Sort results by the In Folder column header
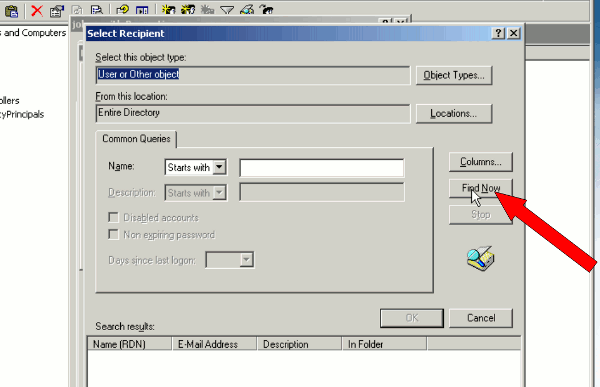This screenshot has height=387, width=600. [x=384, y=344]
